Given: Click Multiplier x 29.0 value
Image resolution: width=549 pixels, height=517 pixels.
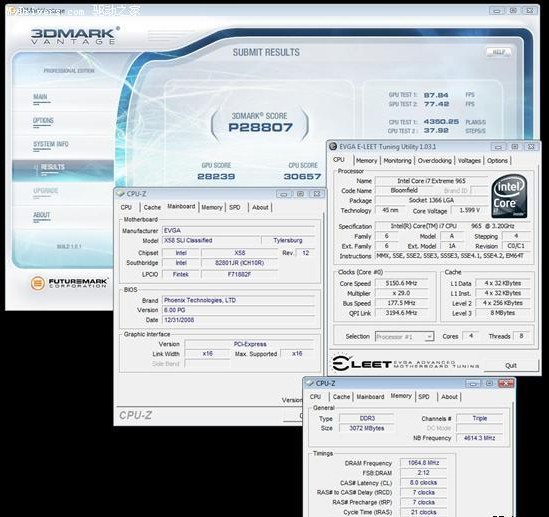Looking at the screenshot, I should pos(401,293).
